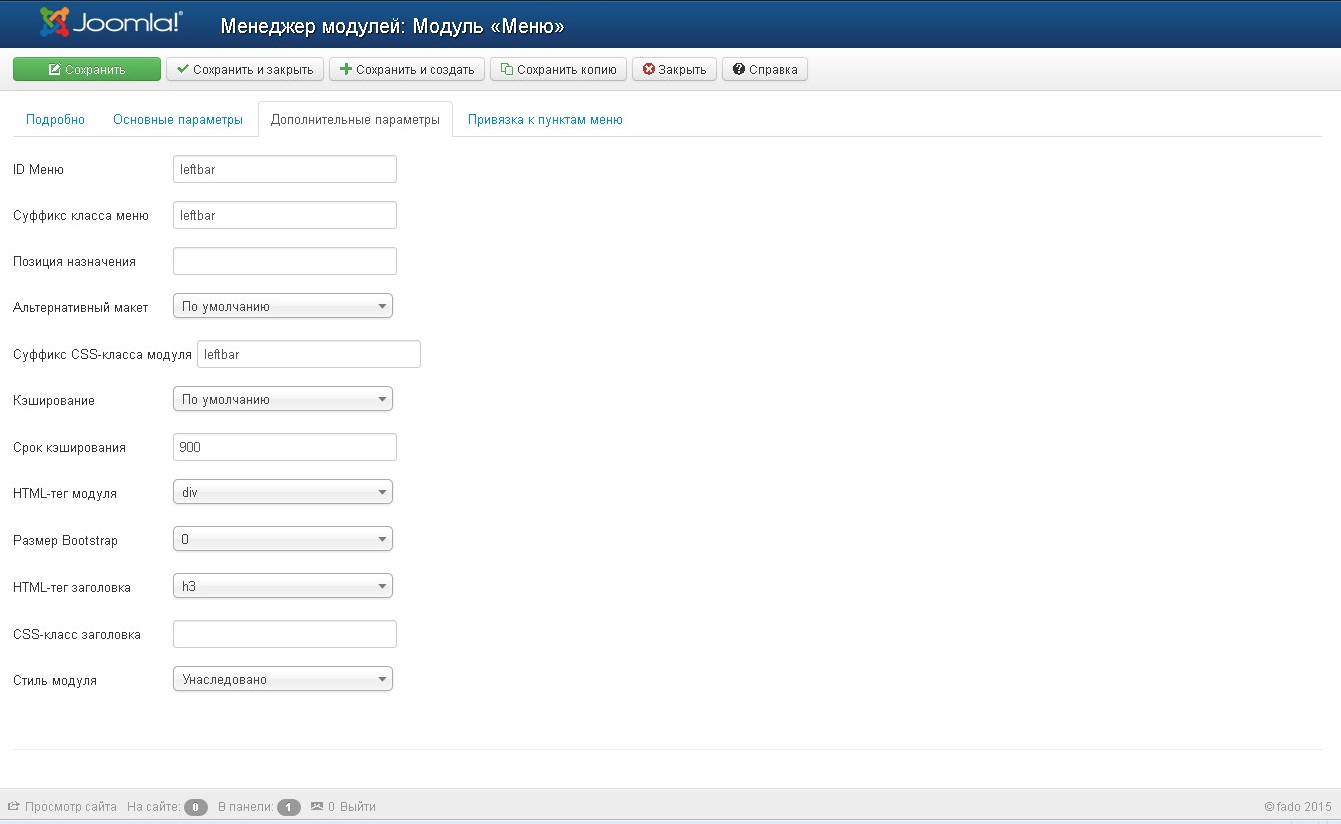Viewport: 1341px width, 824px height.
Task: Go to Привязка к пунктам меню tab
Action: pyautogui.click(x=545, y=119)
